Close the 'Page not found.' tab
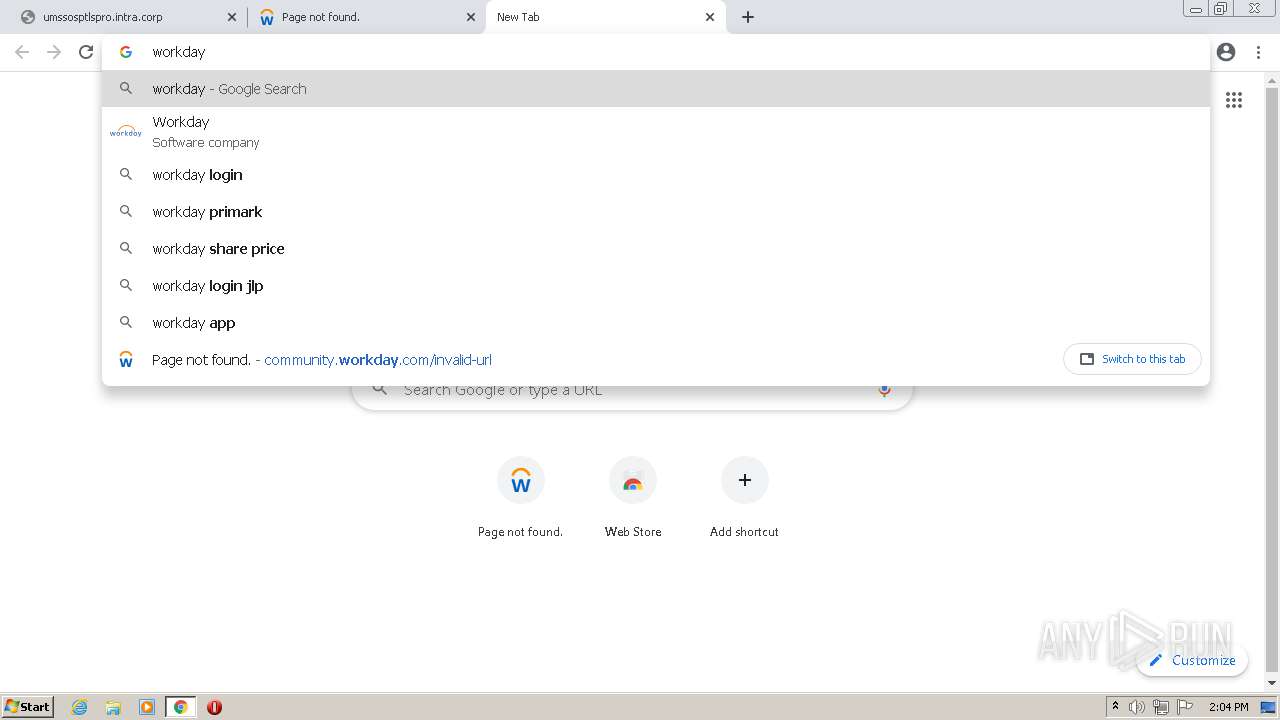 471,17
